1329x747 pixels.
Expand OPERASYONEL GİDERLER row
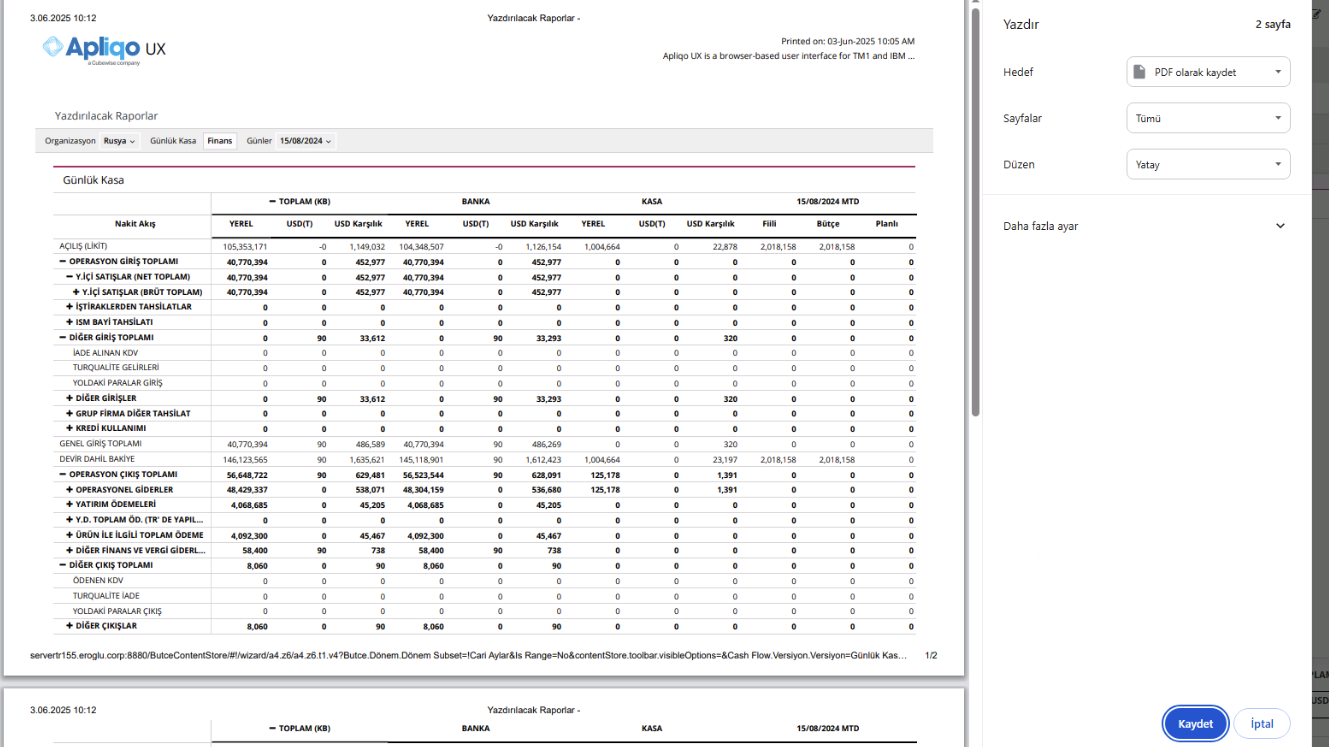(70, 490)
